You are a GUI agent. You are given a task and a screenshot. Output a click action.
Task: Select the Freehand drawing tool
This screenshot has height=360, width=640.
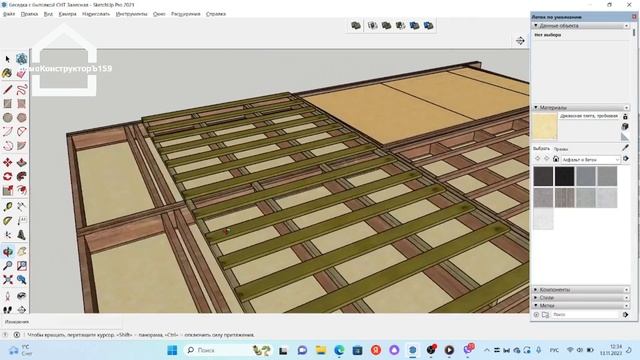[22, 89]
